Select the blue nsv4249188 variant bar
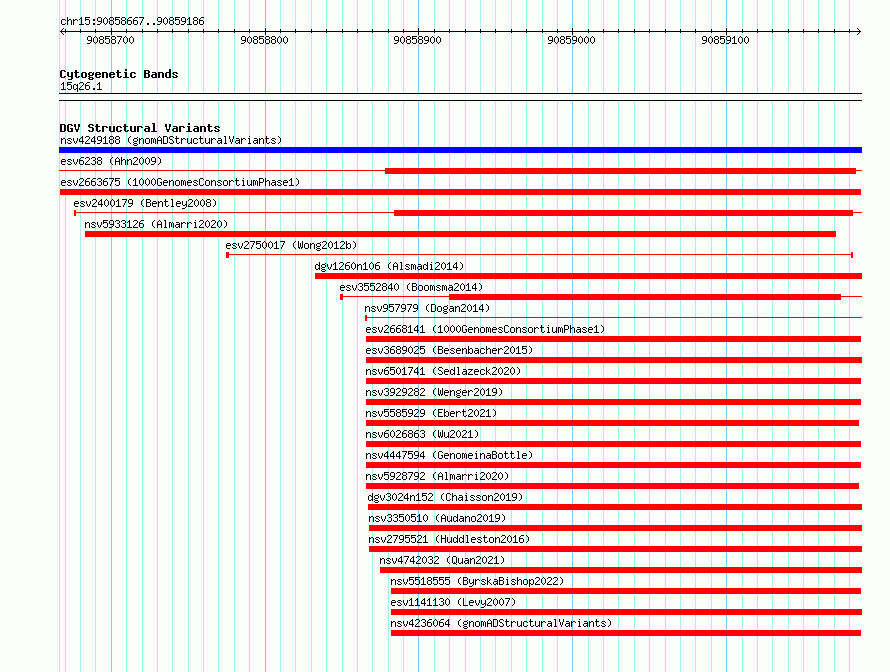 [460, 150]
